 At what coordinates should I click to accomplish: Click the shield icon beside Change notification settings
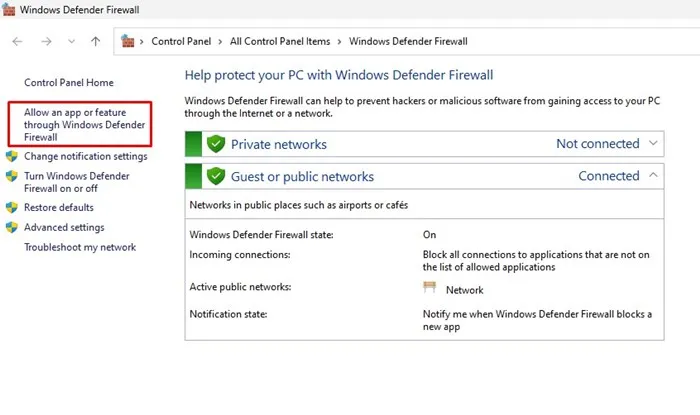coord(12,157)
